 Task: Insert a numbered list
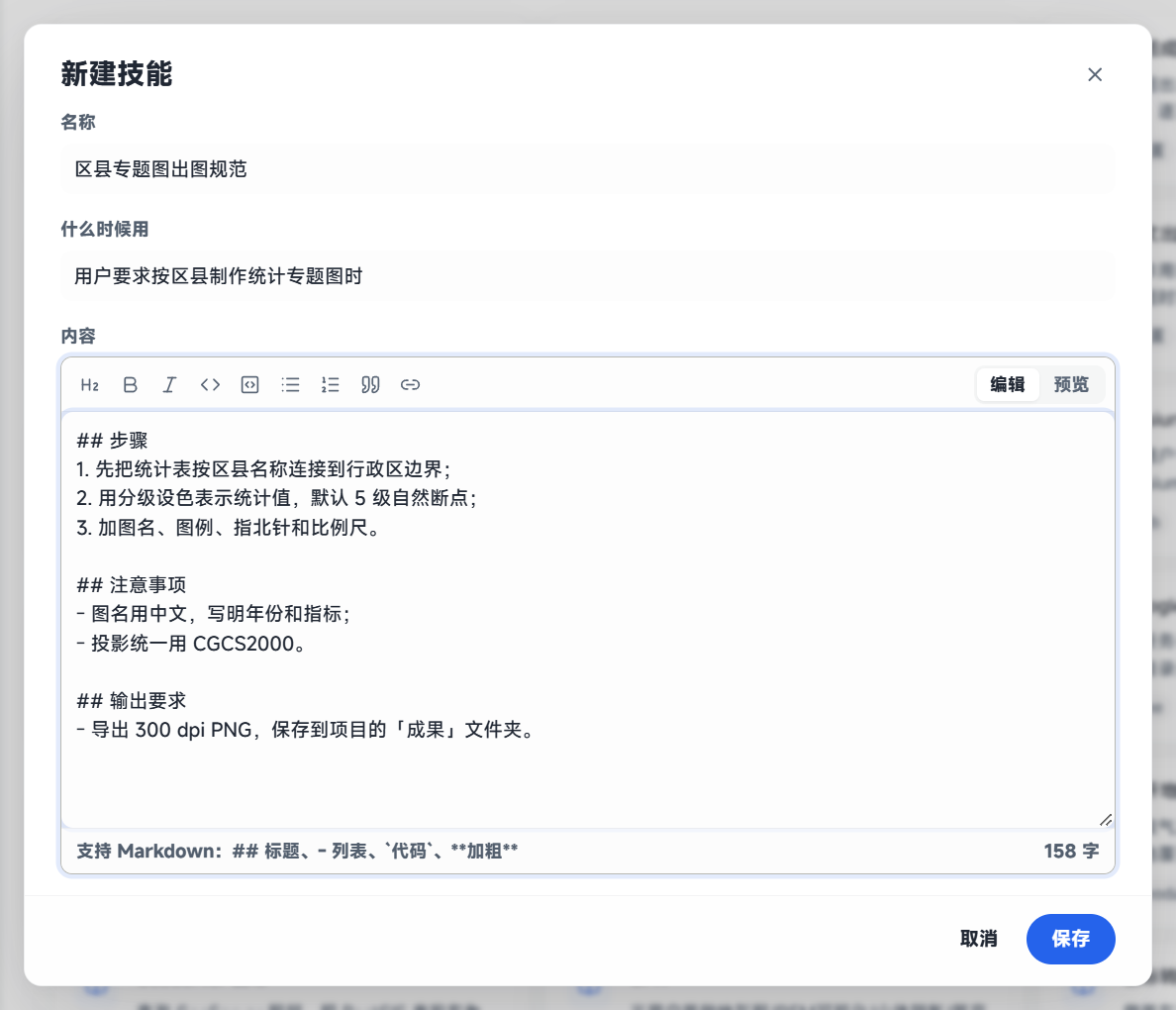[x=330, y=385]
